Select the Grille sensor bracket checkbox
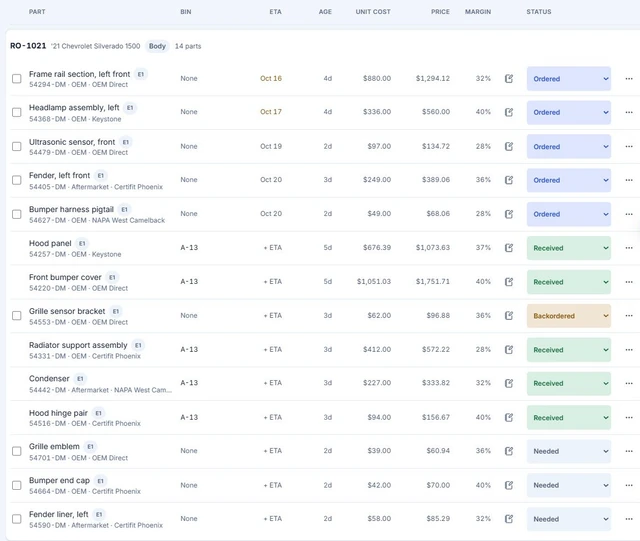 tap(16, 315)
